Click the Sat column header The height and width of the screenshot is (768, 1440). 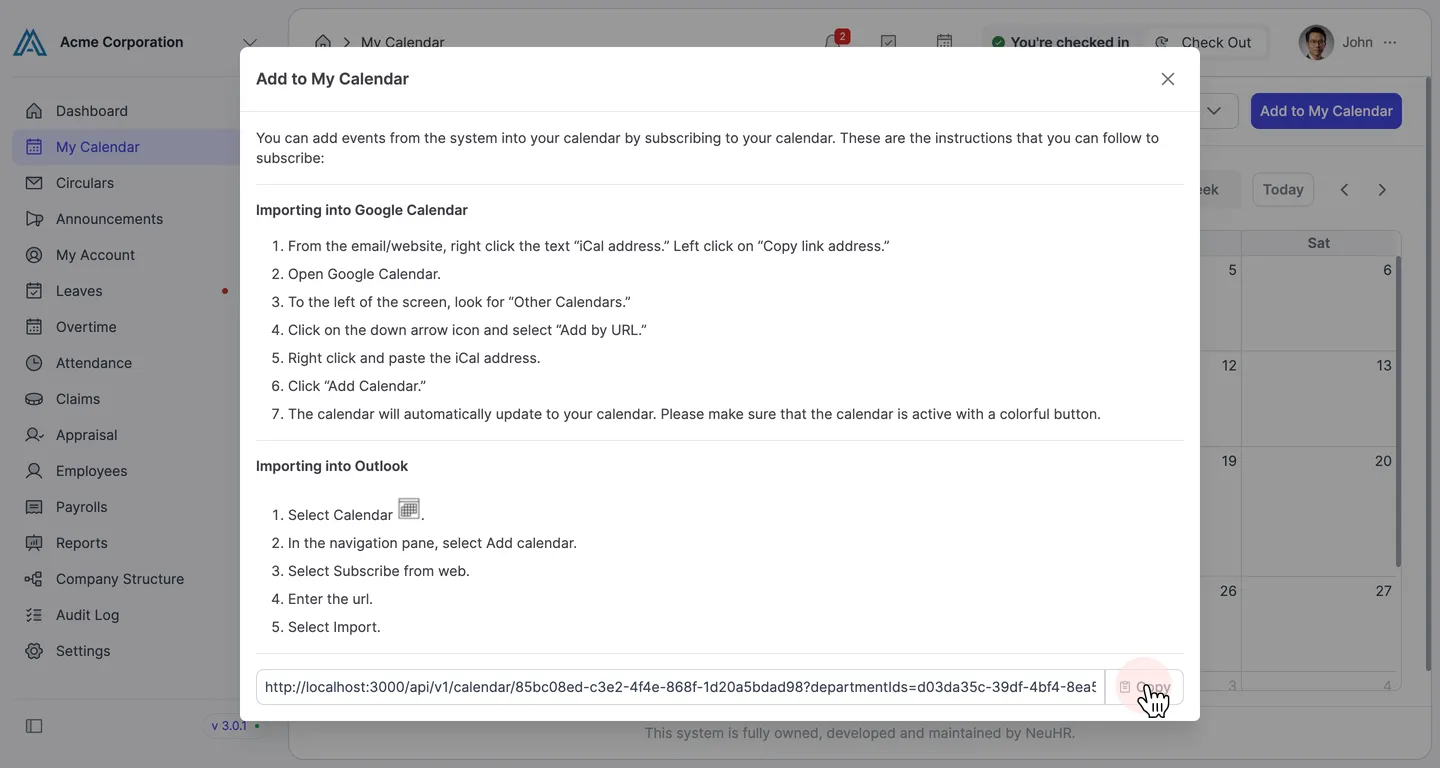(1319, 243)
